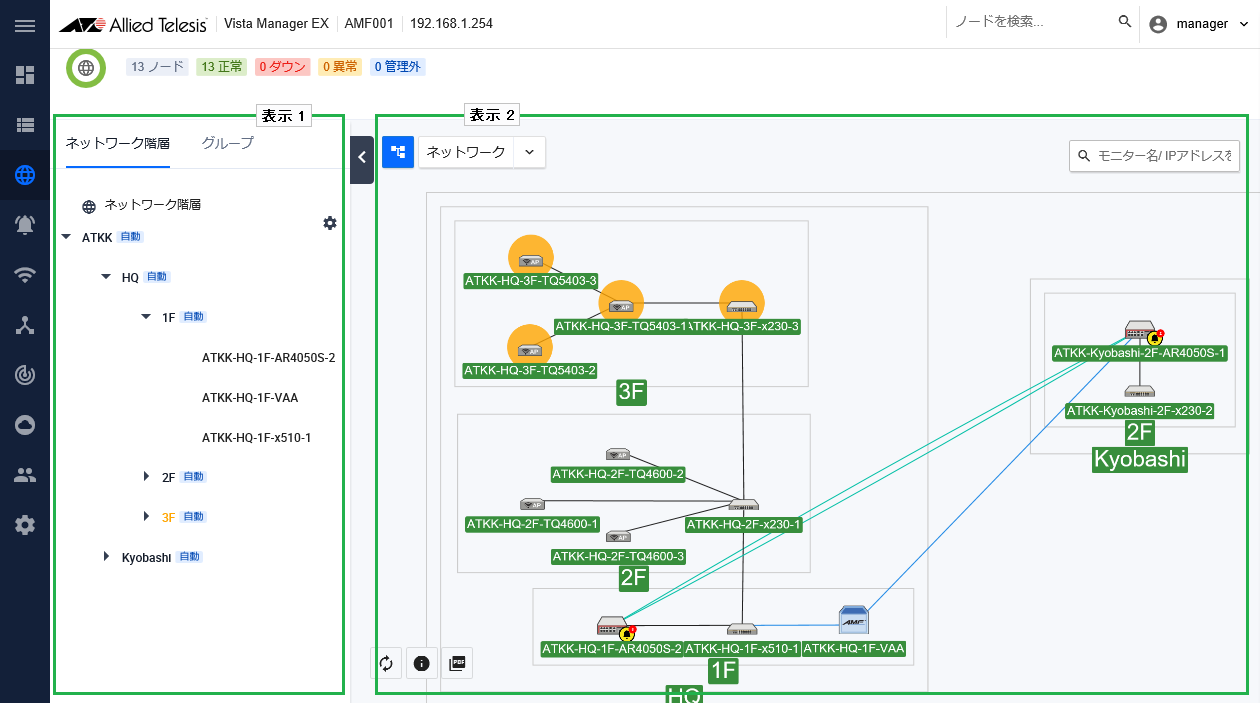Click the refresh map button
The height and width of the screenshot is (703, 1260).
(387, 663)
